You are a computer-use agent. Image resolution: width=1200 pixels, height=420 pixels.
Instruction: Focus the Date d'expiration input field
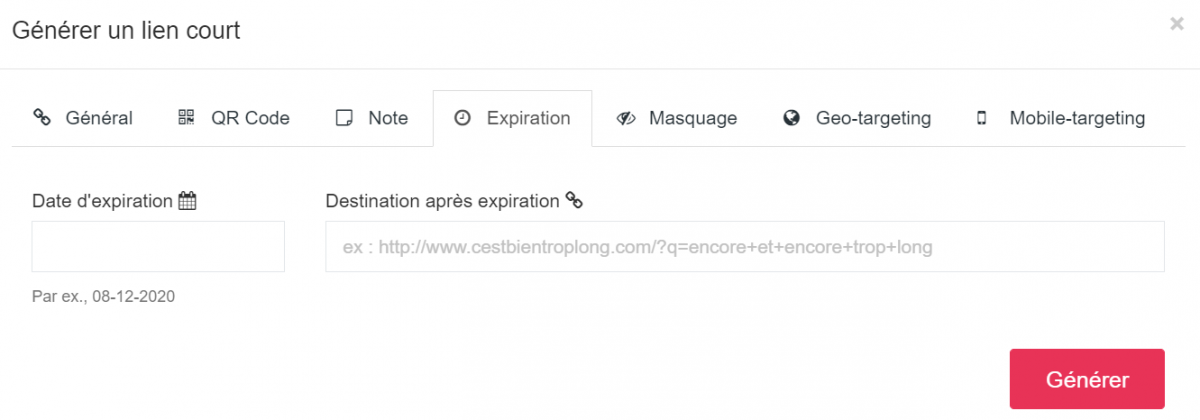coord(158,246)
